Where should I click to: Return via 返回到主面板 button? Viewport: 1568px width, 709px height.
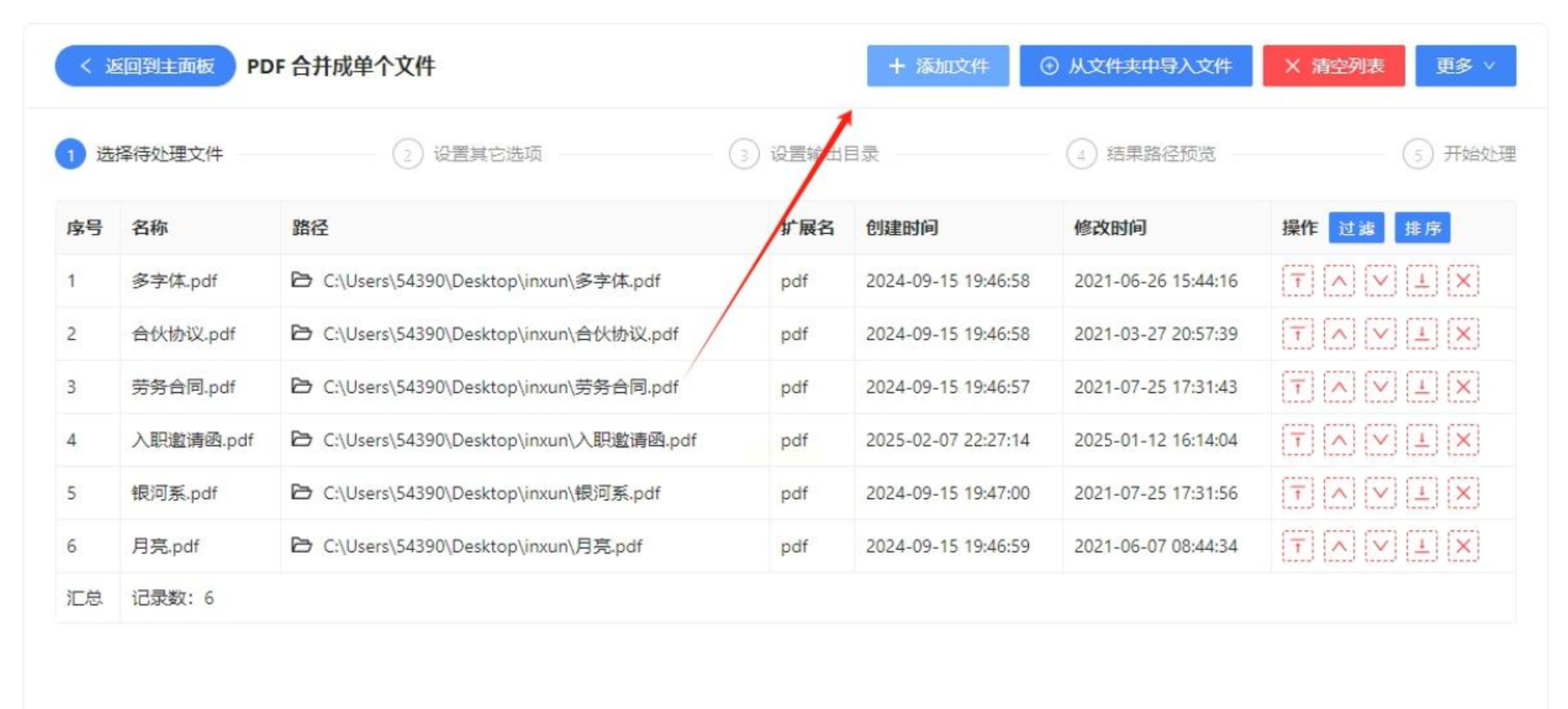[x=145, y=66]
